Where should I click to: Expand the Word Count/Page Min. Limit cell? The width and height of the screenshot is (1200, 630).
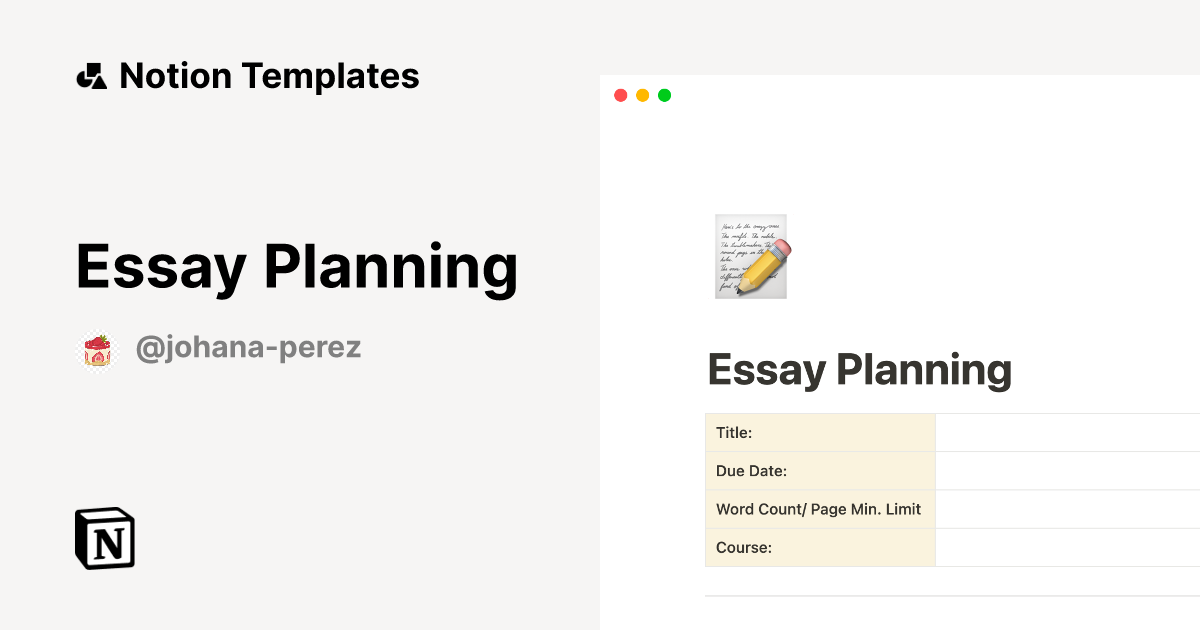(820, 509)
